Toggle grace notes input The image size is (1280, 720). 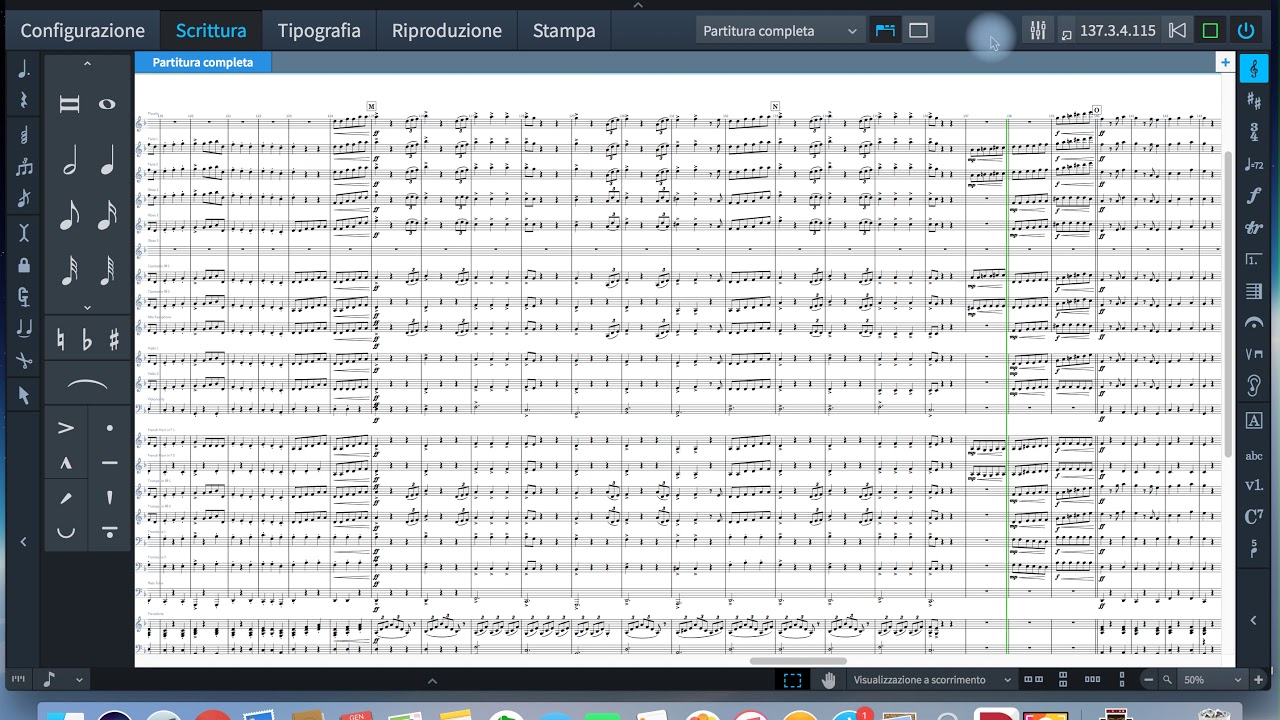[x=24, y=199]
